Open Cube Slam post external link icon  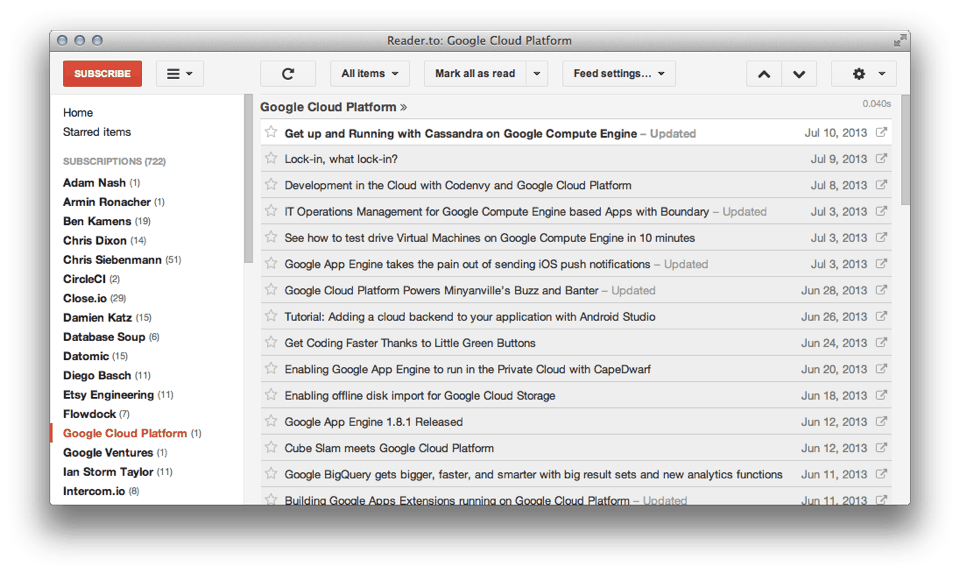pyautogui.click(x=881, y=448)
